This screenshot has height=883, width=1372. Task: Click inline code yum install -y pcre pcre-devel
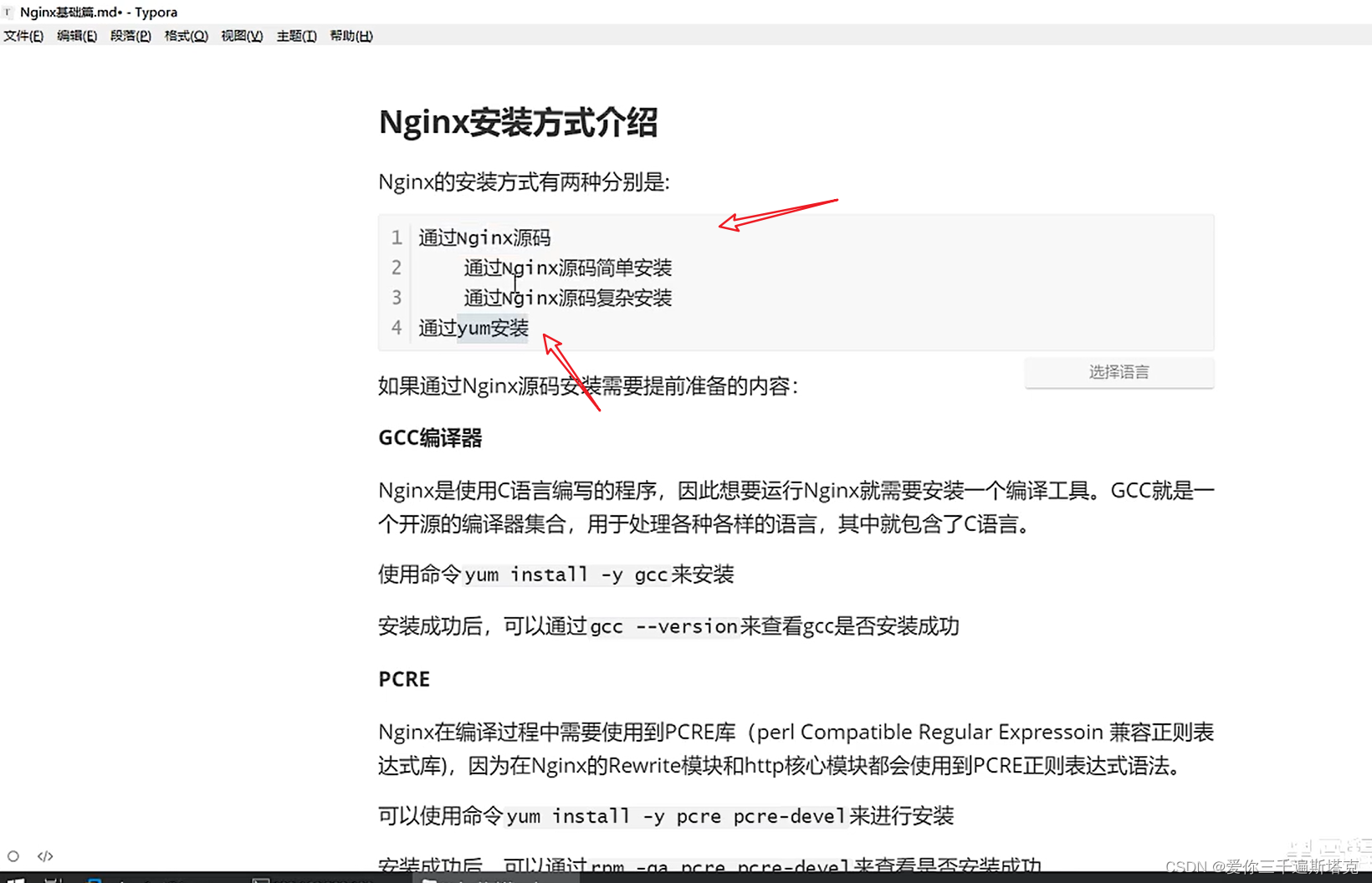[676, 816]
